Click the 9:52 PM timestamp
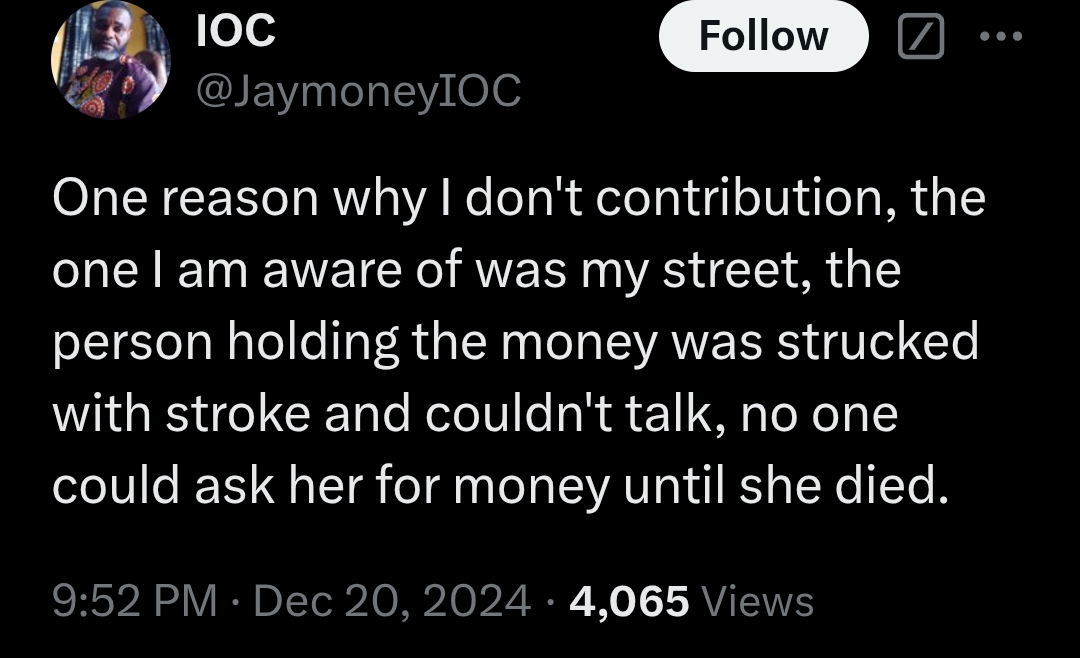 click(134, 601)
